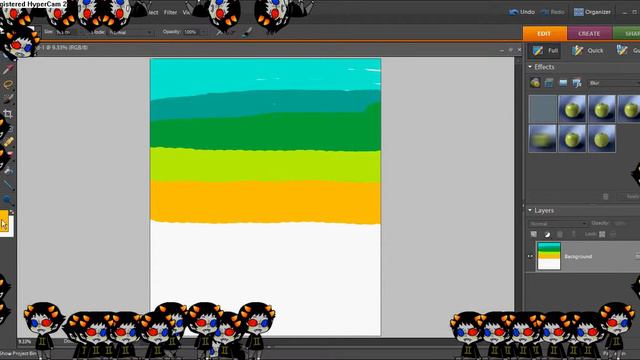The height and width of the screenshot is (360, 640).
Task: Open additional brush options icon
Action: pyautogui.click(x=246, y=33)
